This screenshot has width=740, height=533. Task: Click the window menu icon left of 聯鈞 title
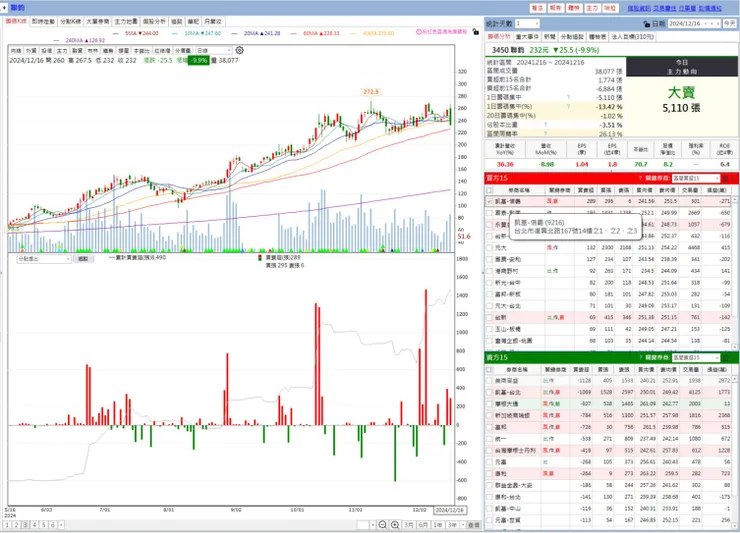pyautogui.click(x=4, y=8)
